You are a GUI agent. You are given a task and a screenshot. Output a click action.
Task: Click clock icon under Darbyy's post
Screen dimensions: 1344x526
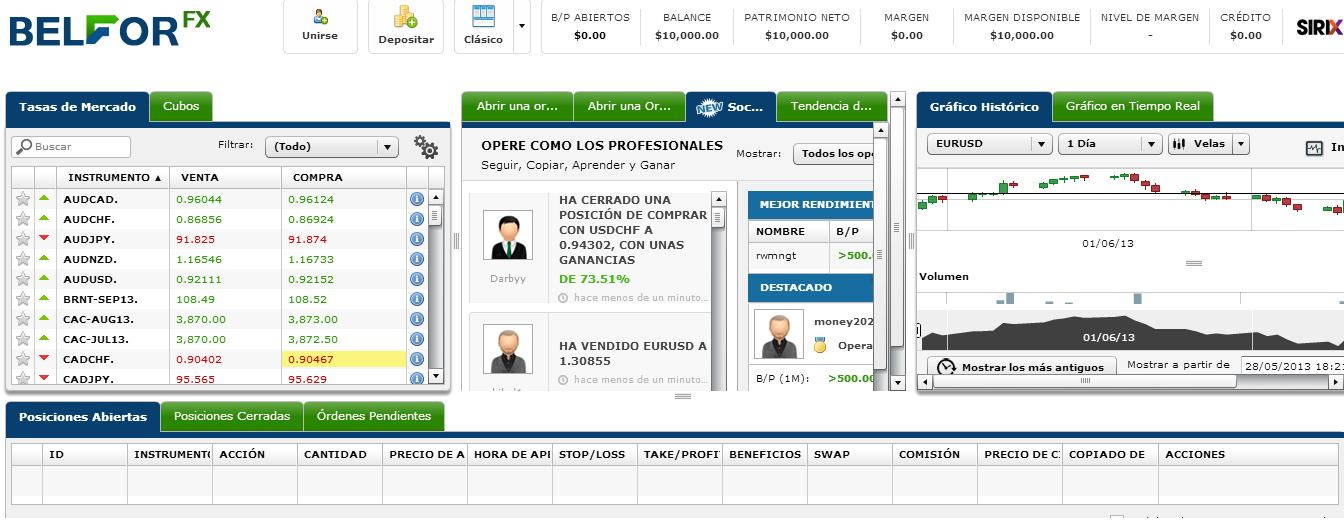563,298
